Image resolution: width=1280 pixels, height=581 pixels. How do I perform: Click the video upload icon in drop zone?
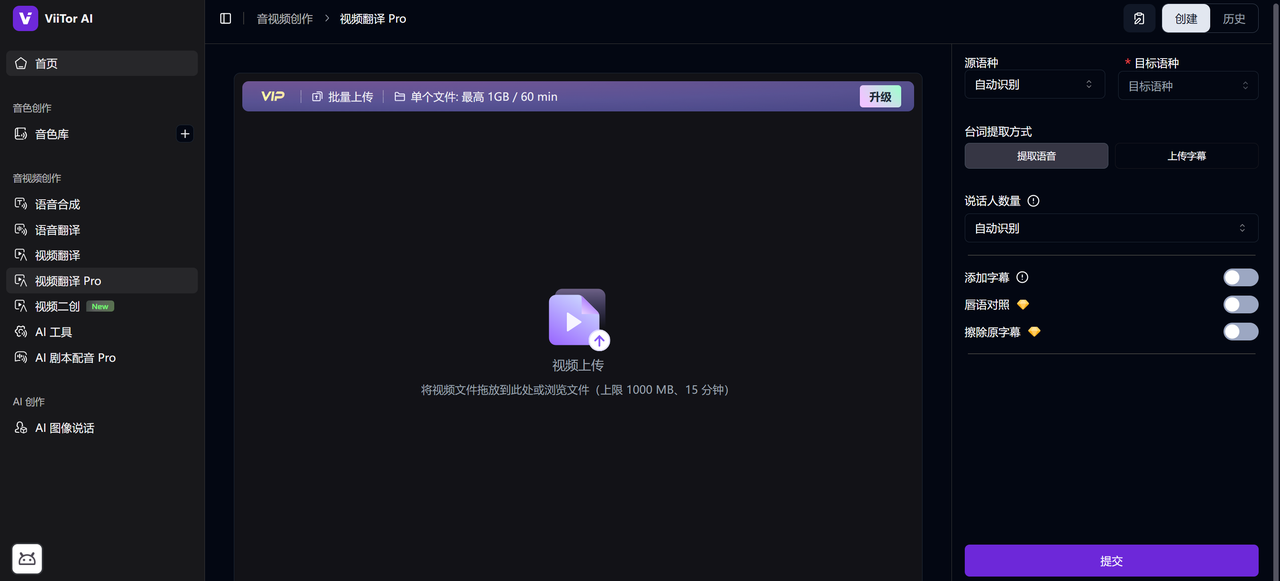(x=579, y=319)
